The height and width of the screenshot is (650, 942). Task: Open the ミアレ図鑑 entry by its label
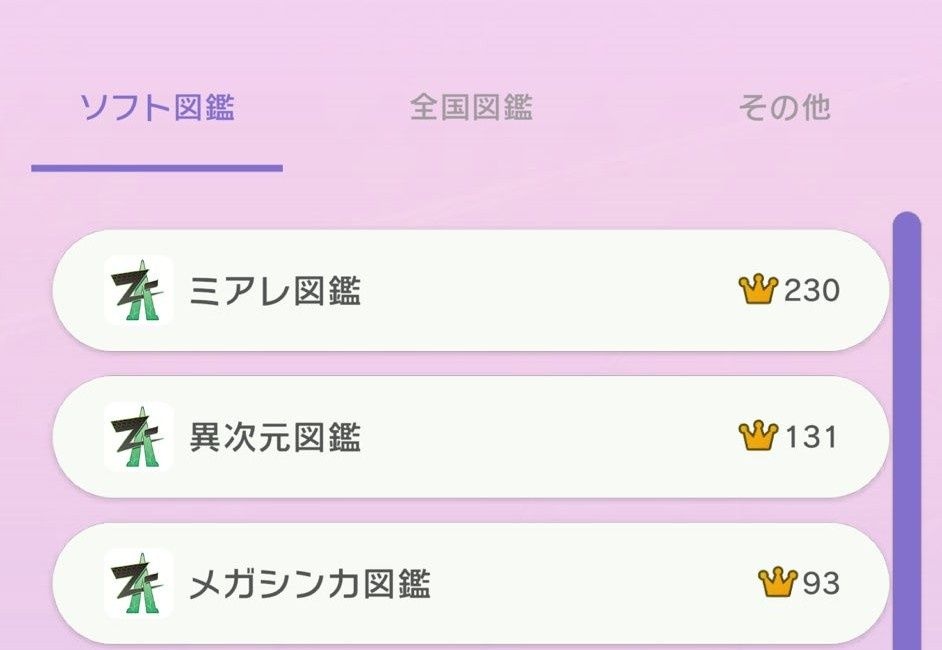pyautogui.click(x=275, y=292)
